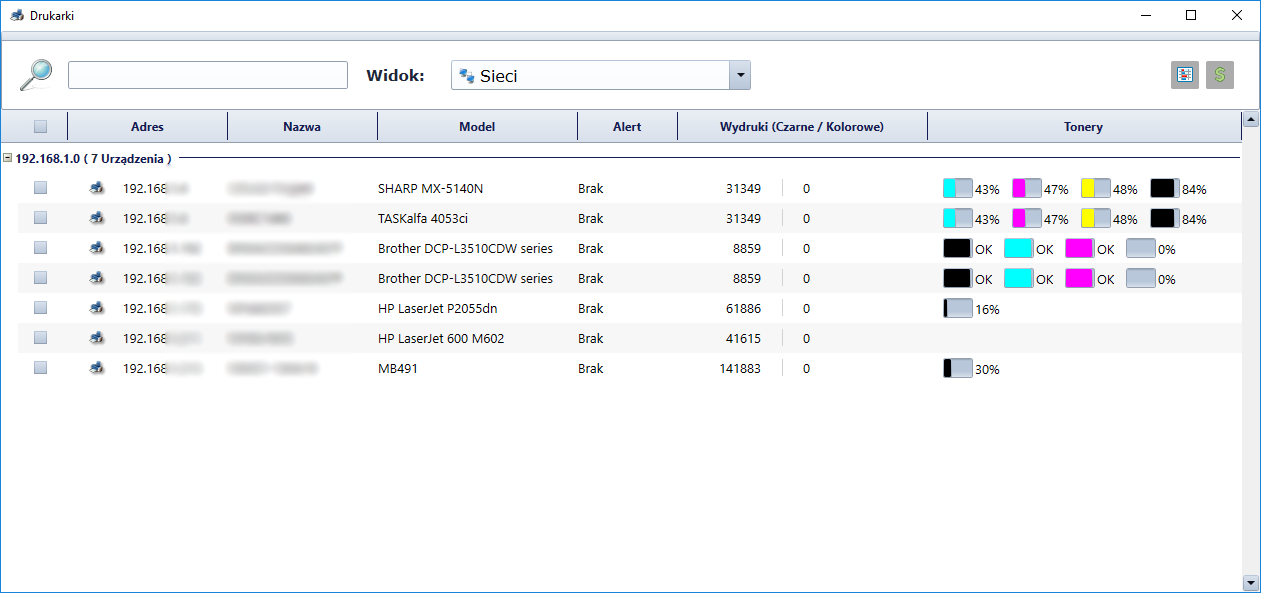The width and height of the screenshot is (1261, 593).
Task: Click the printer icon on the MB491 row
Action: tap(97, 367)
